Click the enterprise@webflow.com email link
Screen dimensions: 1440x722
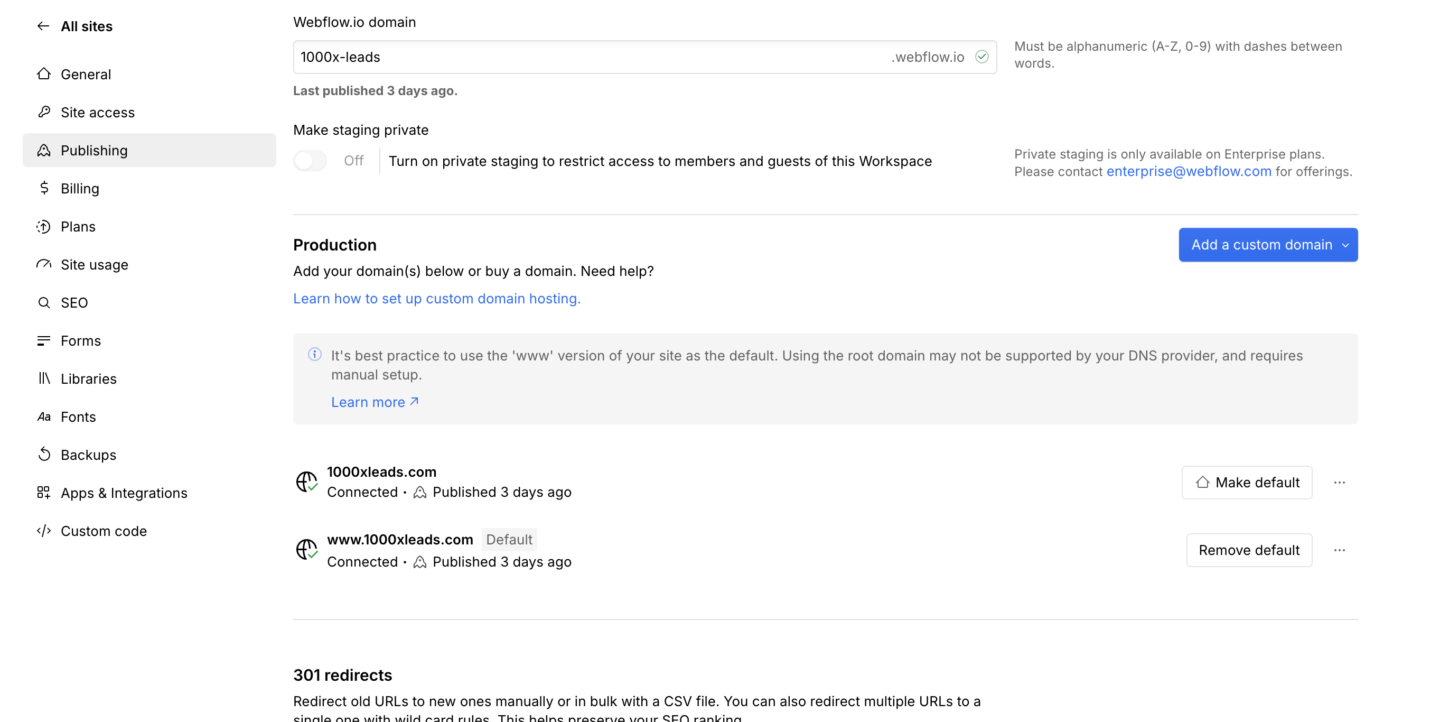(x=1189, y=171)
